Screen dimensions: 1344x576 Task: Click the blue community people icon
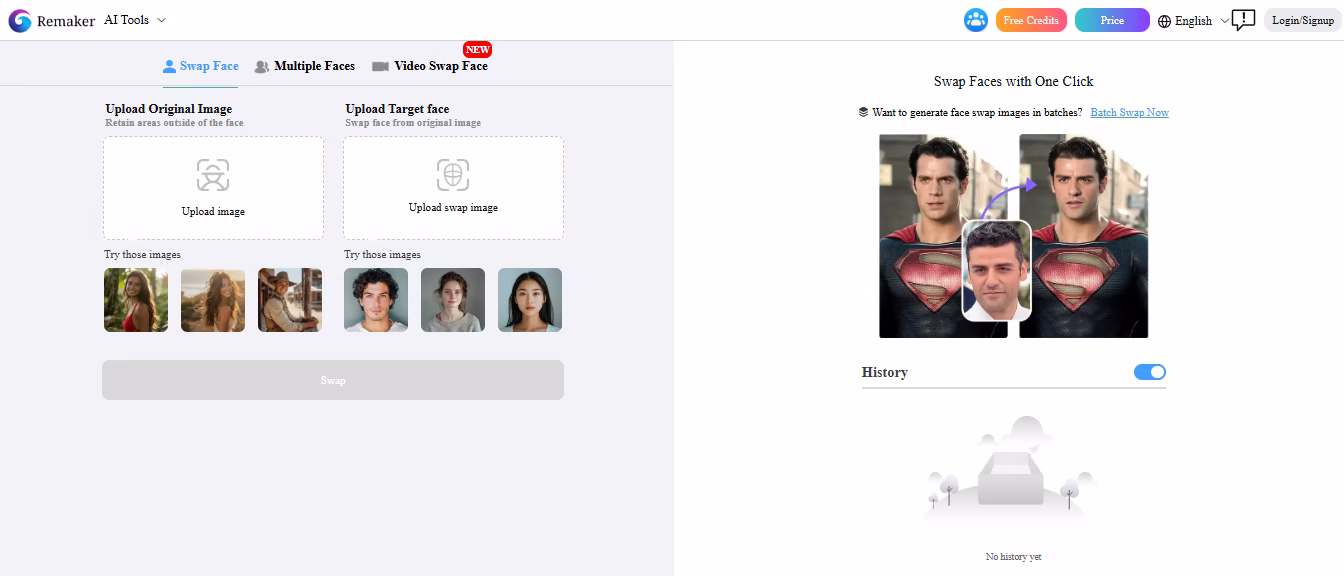976,20
